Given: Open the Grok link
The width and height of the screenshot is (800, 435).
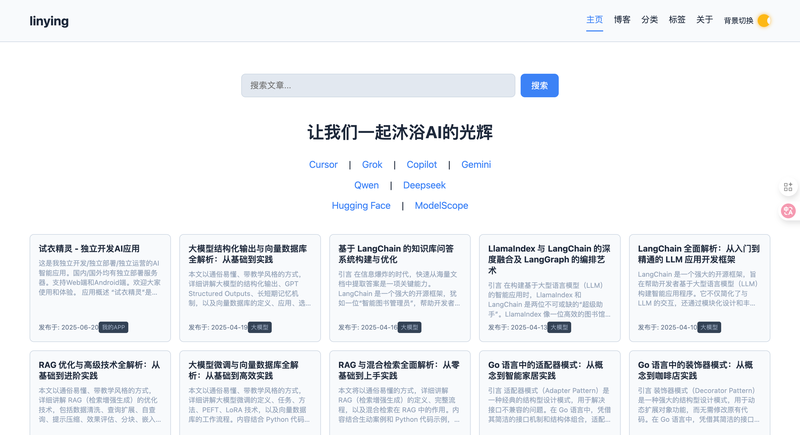Looking at the screenshot, I should pyautogui.click(x=372, y=165).
